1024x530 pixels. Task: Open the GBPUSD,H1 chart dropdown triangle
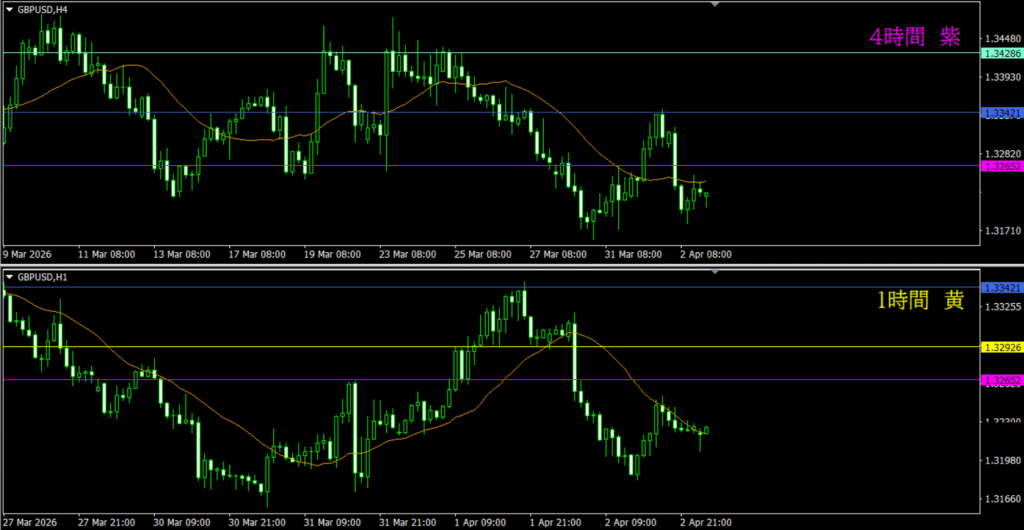pyautogui.click(x=9, y=277)
